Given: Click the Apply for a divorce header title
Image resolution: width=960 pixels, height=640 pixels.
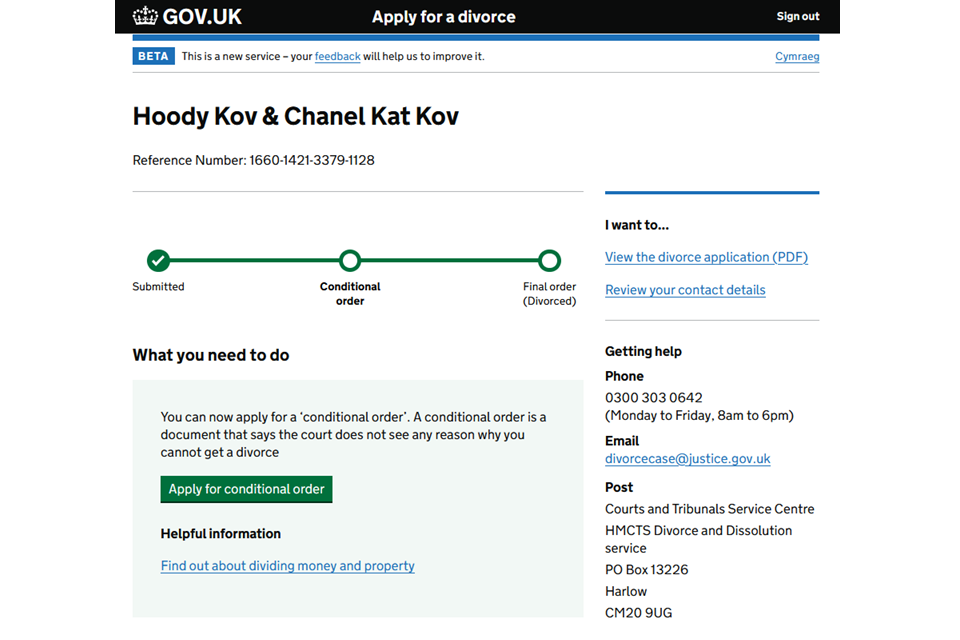Looking at the screenshot, I should (x=444, y=16).
